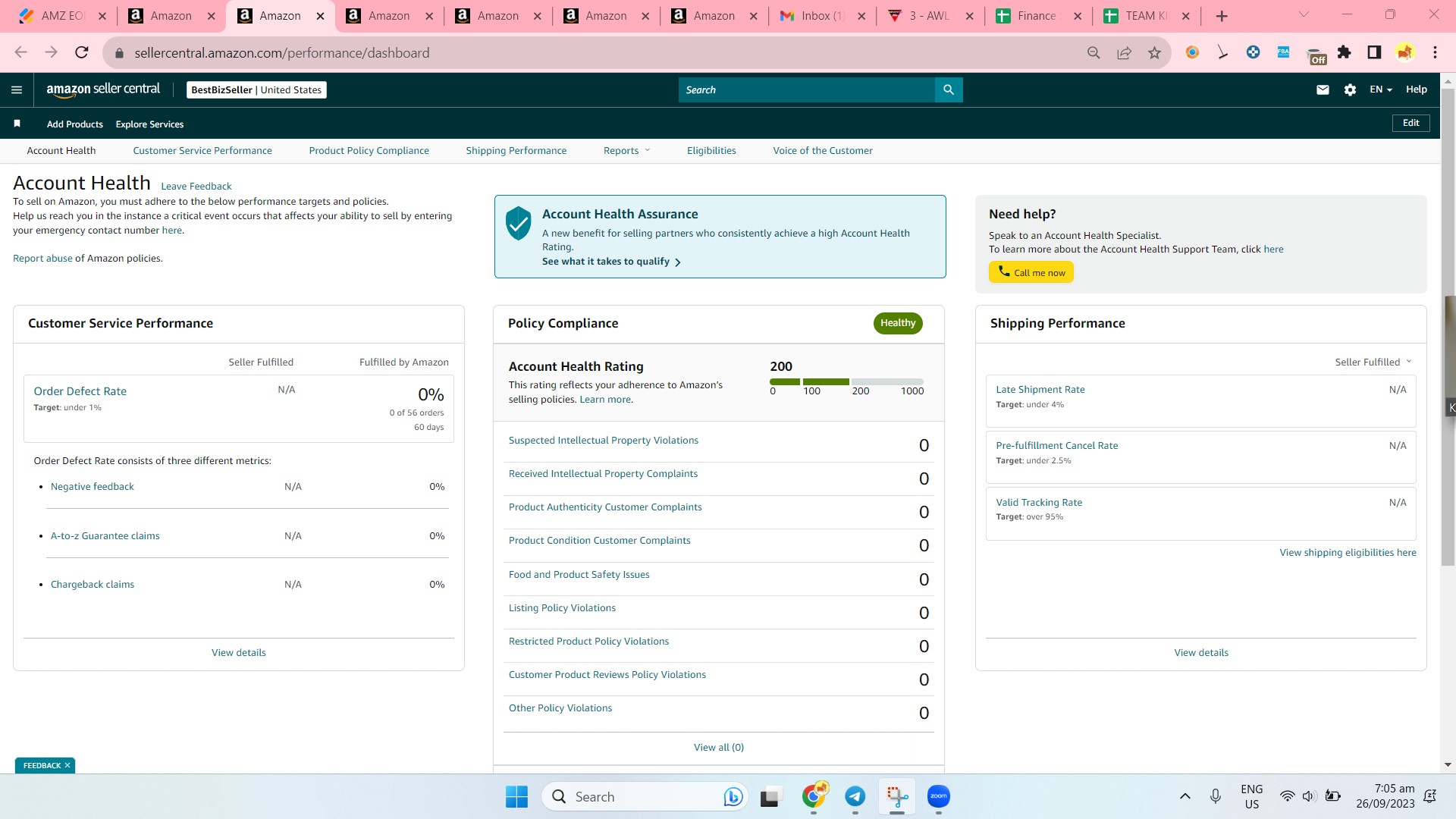Click the Account Health Rating progress bar

[846, 381]
